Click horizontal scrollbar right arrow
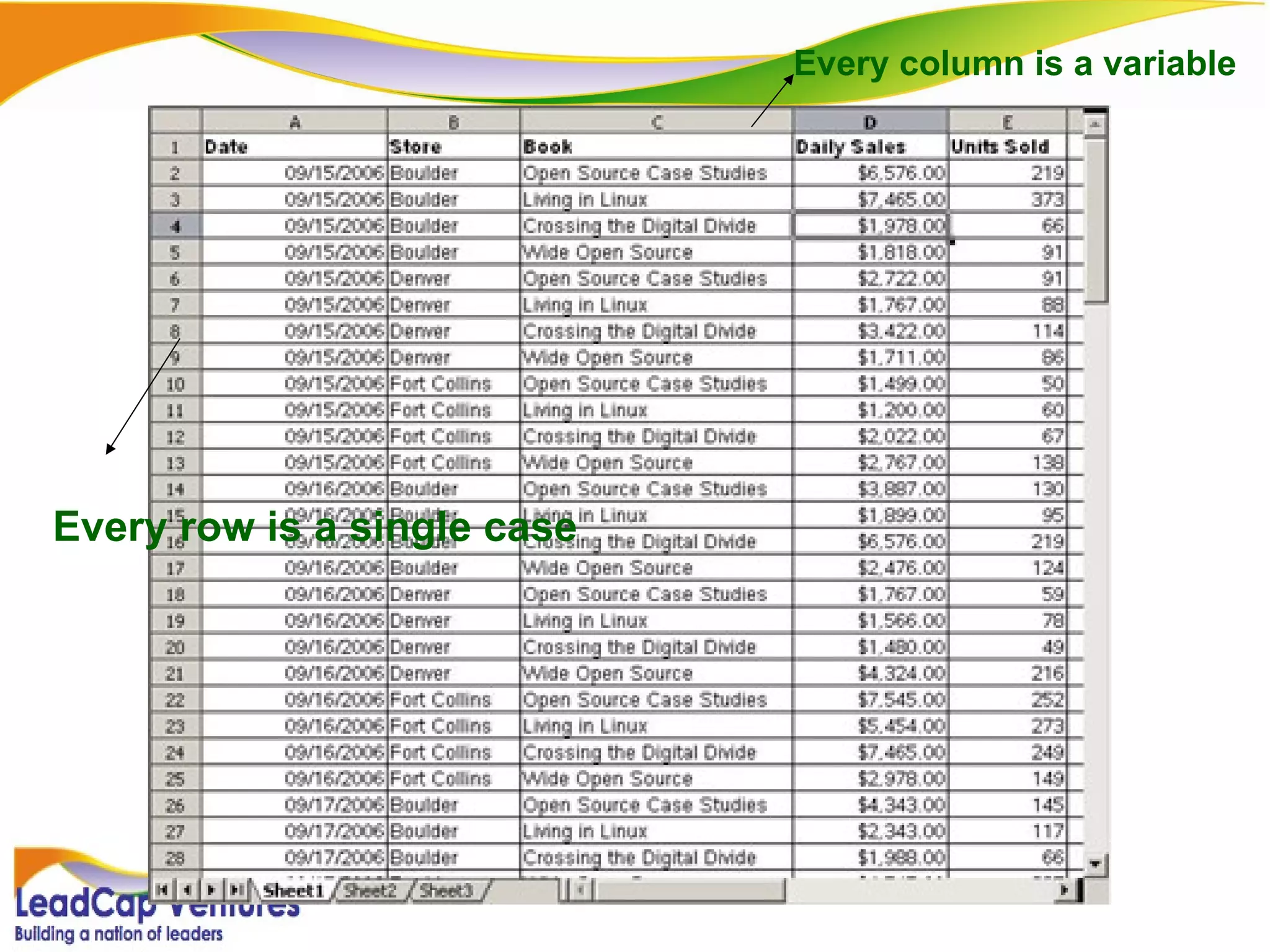Screen dimensions: 1270x952 [x=1065, y=890]
